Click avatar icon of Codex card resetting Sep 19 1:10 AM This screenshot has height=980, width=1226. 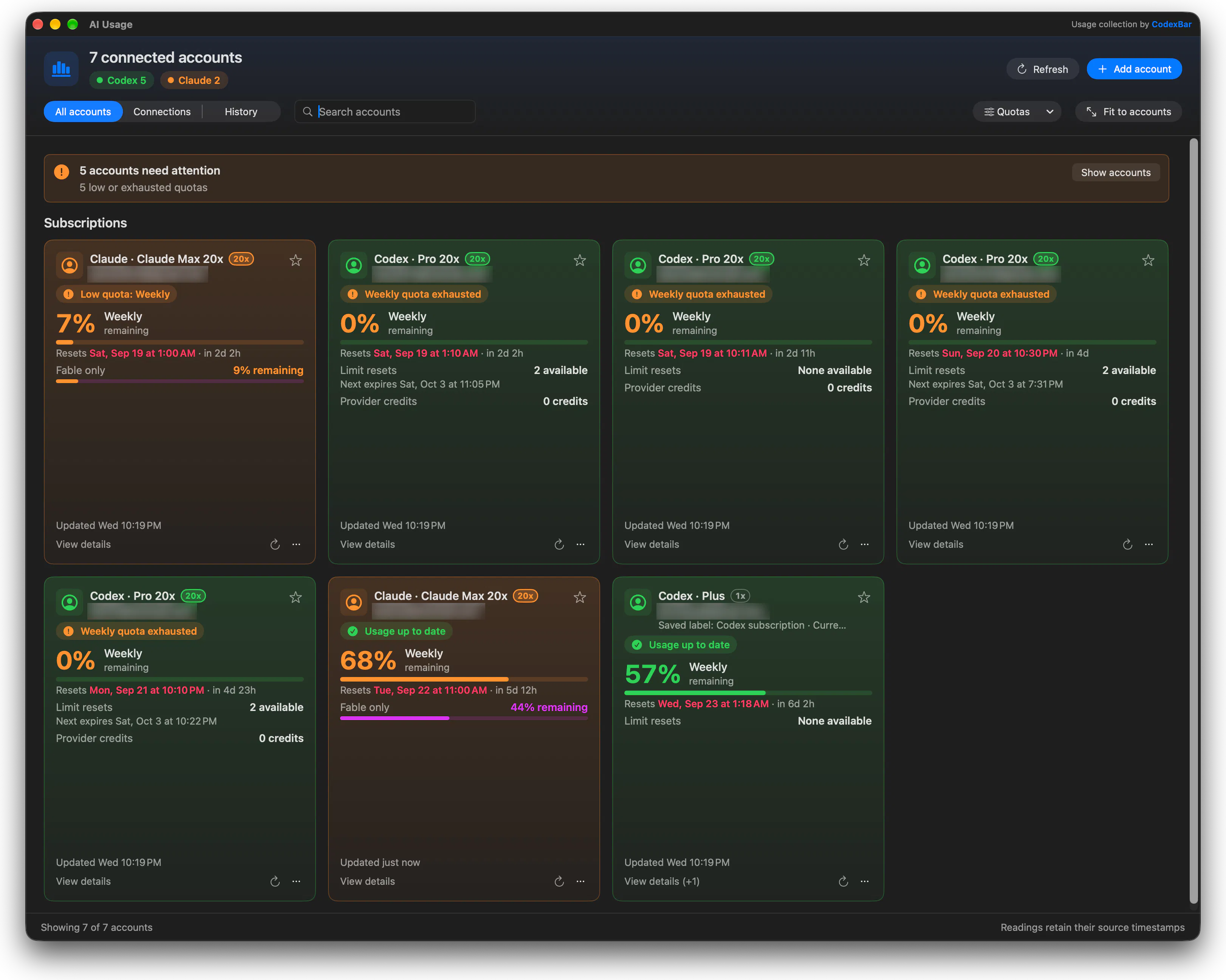point(354,265)
